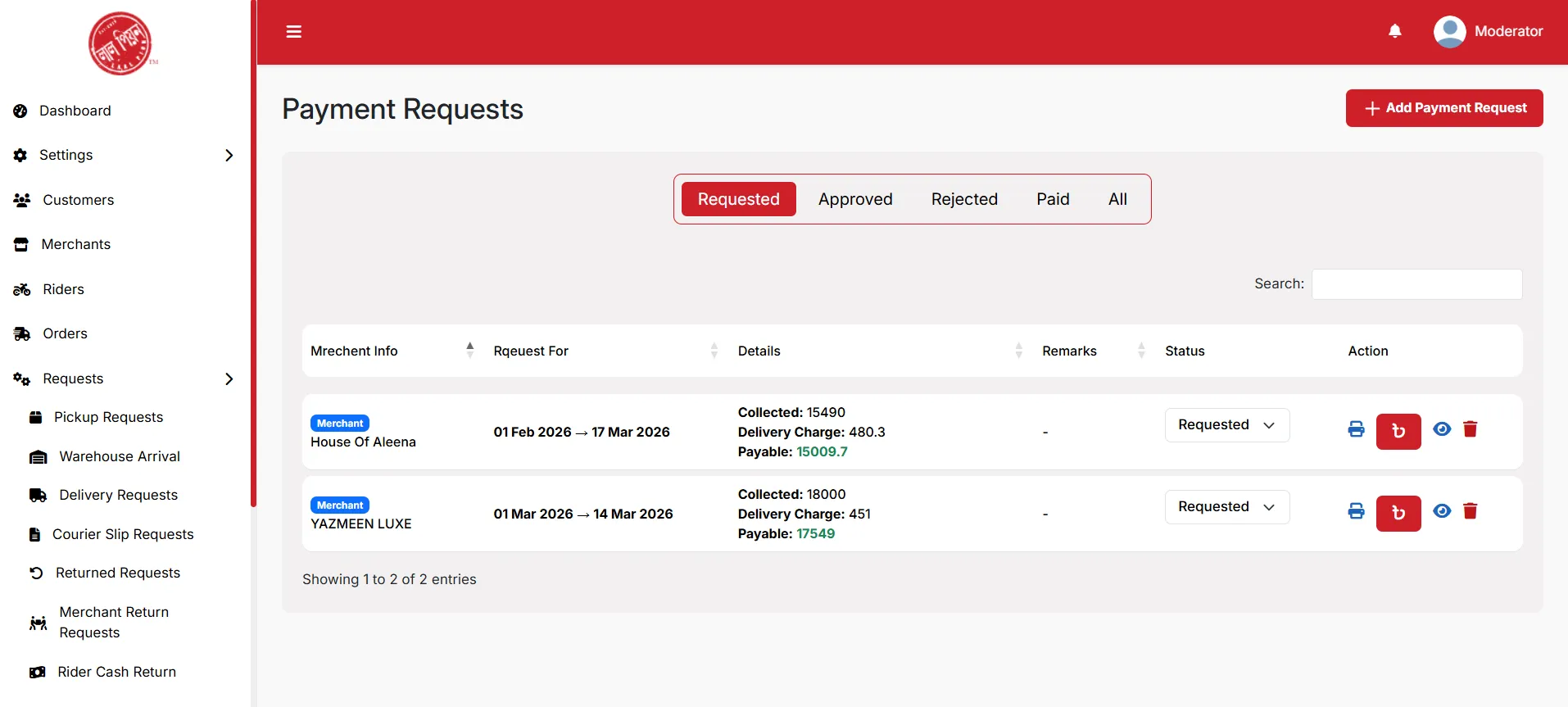Open Pickup Requests page
The width and height of the screenshot is (1568, 707).
click(x=109, y=417)
